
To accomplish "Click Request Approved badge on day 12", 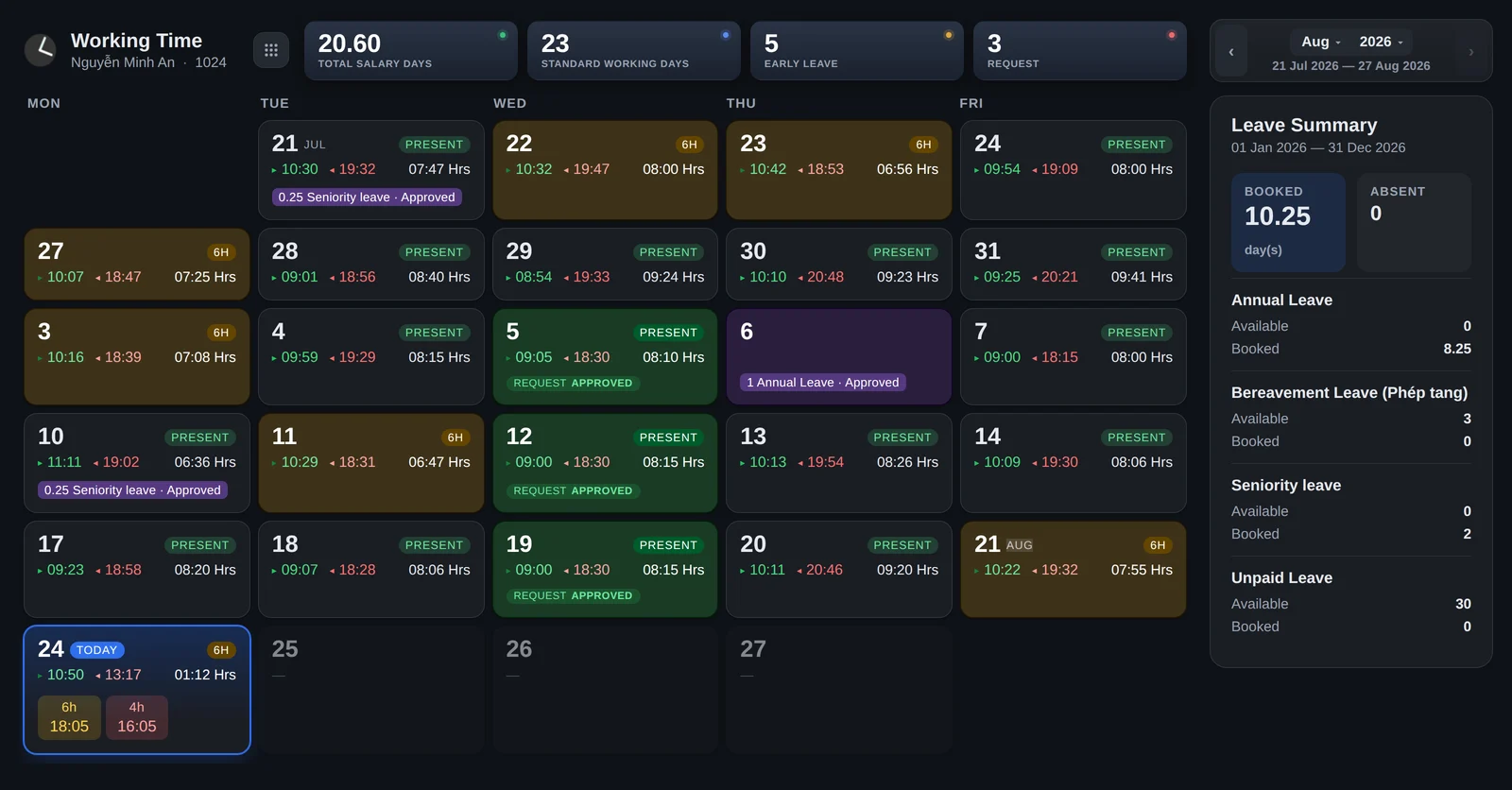I will point(573,490).
